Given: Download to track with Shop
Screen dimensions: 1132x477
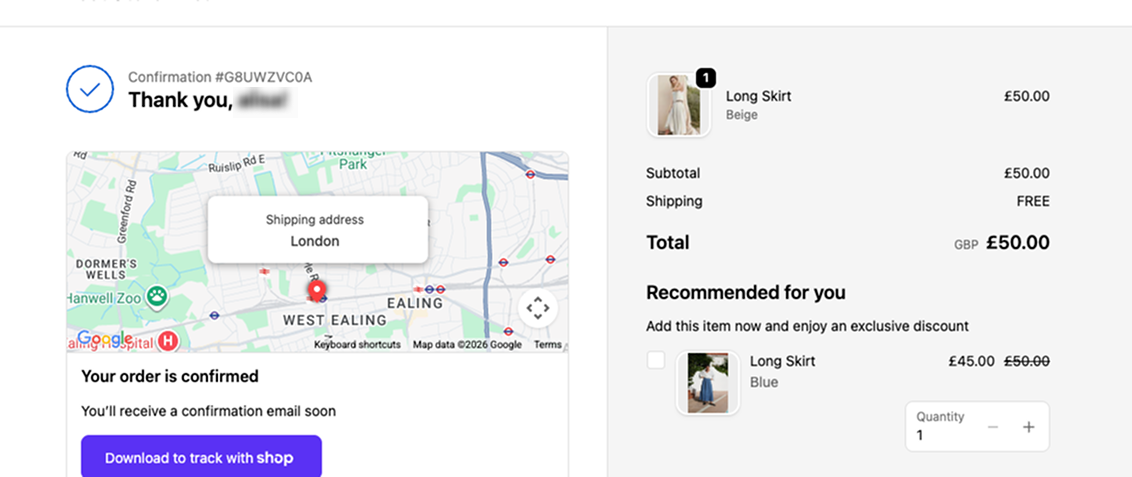Looking at the screenshot, I should pos(201,457).
